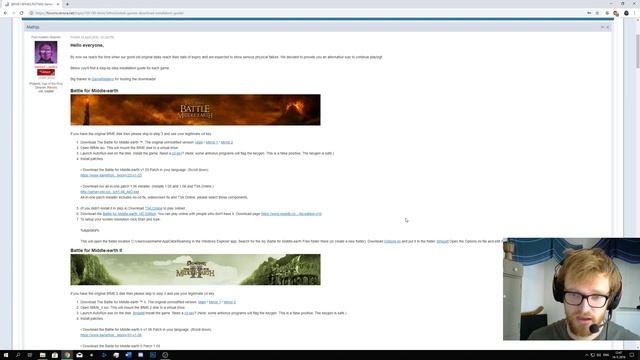
Task: Open the all-in-one patch 1.06 exe link
Action: coord(109,192)
